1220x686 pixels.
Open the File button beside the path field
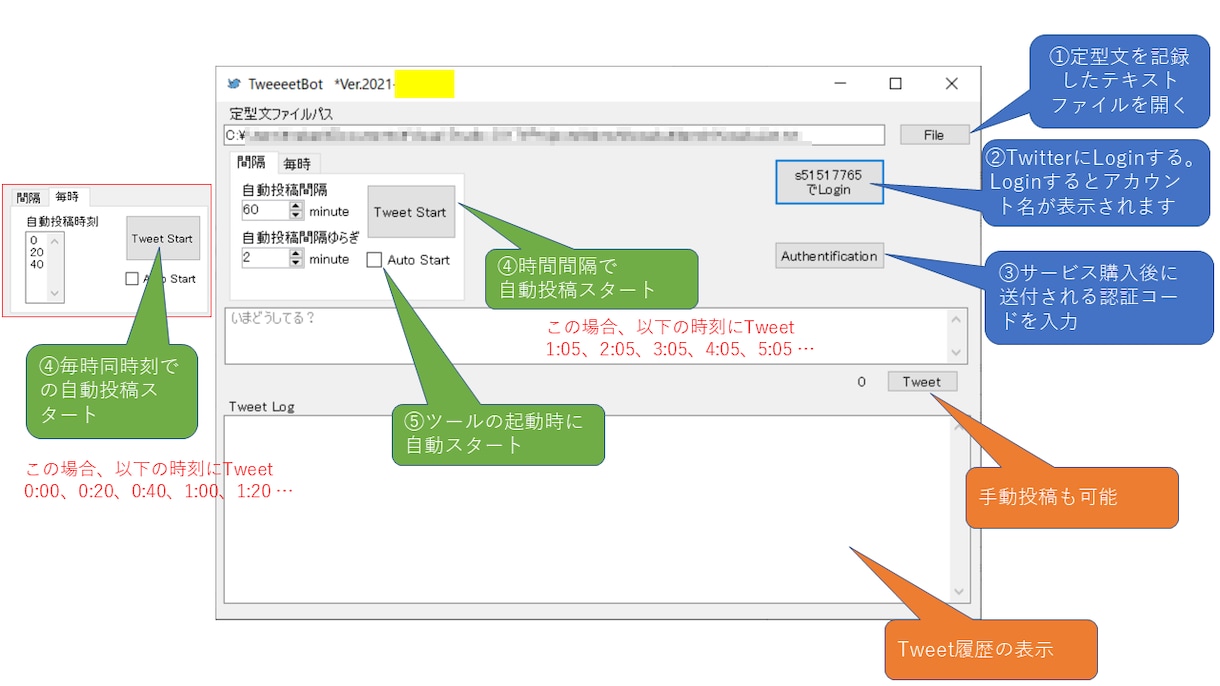click(934, 135)
